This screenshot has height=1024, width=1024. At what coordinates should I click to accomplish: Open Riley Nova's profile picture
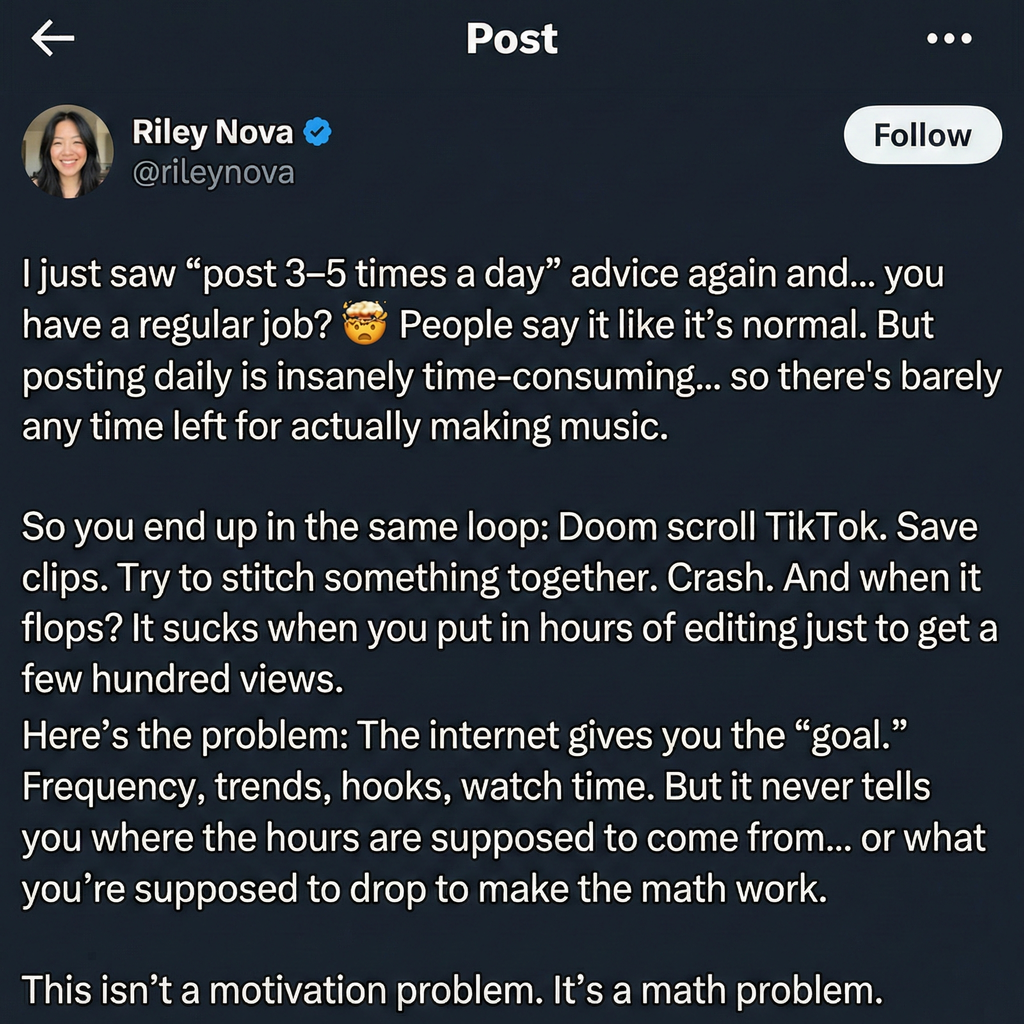(x=67, y=152)
